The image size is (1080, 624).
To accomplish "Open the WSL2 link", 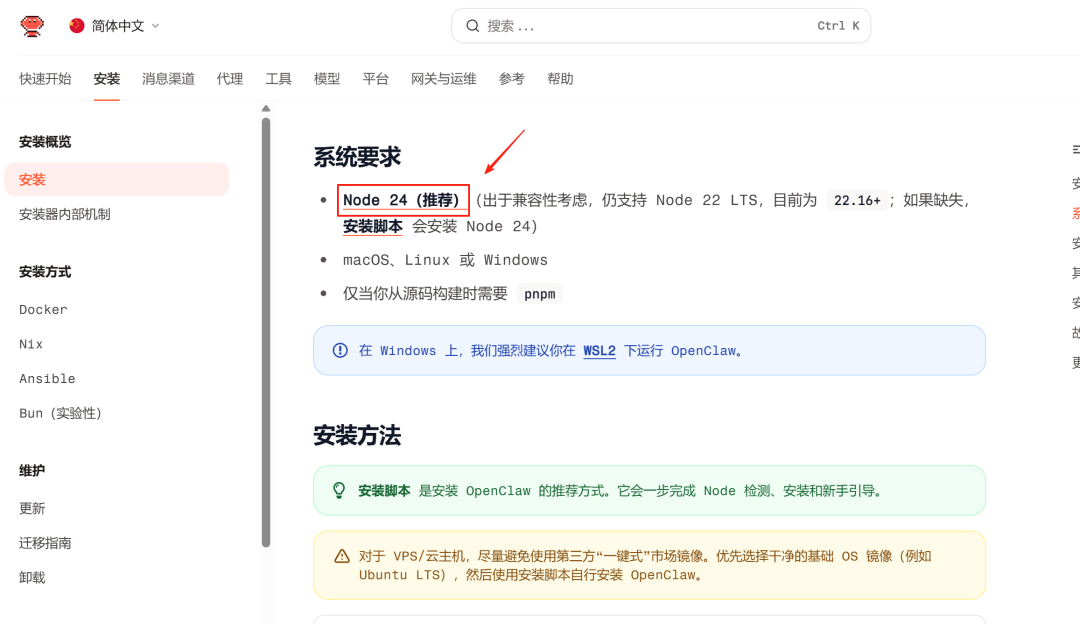I will click(599, 351).
